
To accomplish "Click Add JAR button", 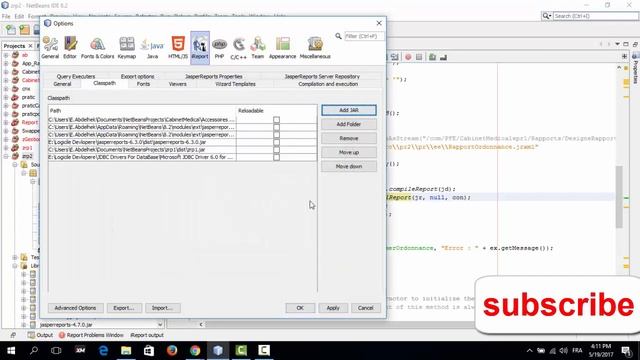I will pos(349,110).
